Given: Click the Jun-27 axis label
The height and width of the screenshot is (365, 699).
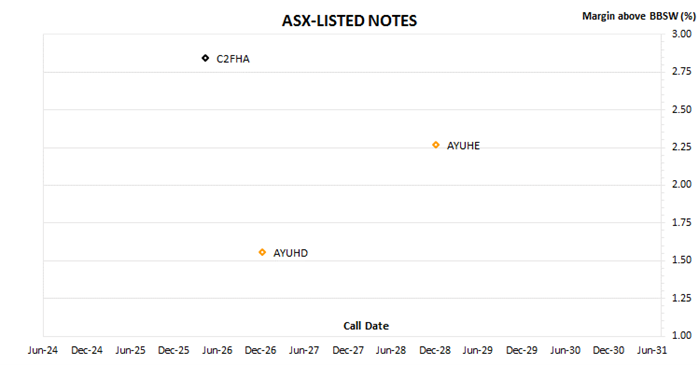Looking at the screenshot, I should [x=304, y=350].
